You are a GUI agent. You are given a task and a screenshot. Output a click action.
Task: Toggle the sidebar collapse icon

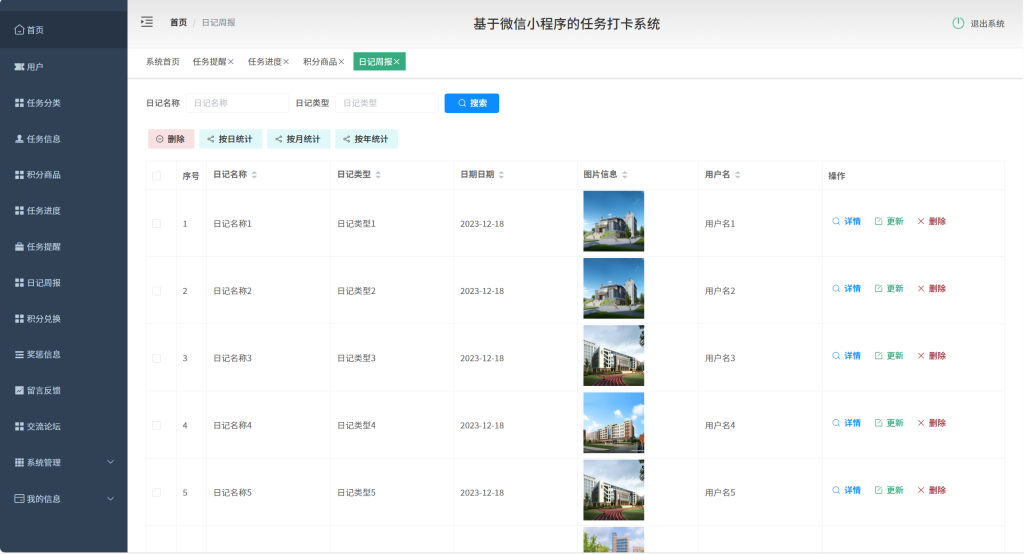tap(147, 22)
